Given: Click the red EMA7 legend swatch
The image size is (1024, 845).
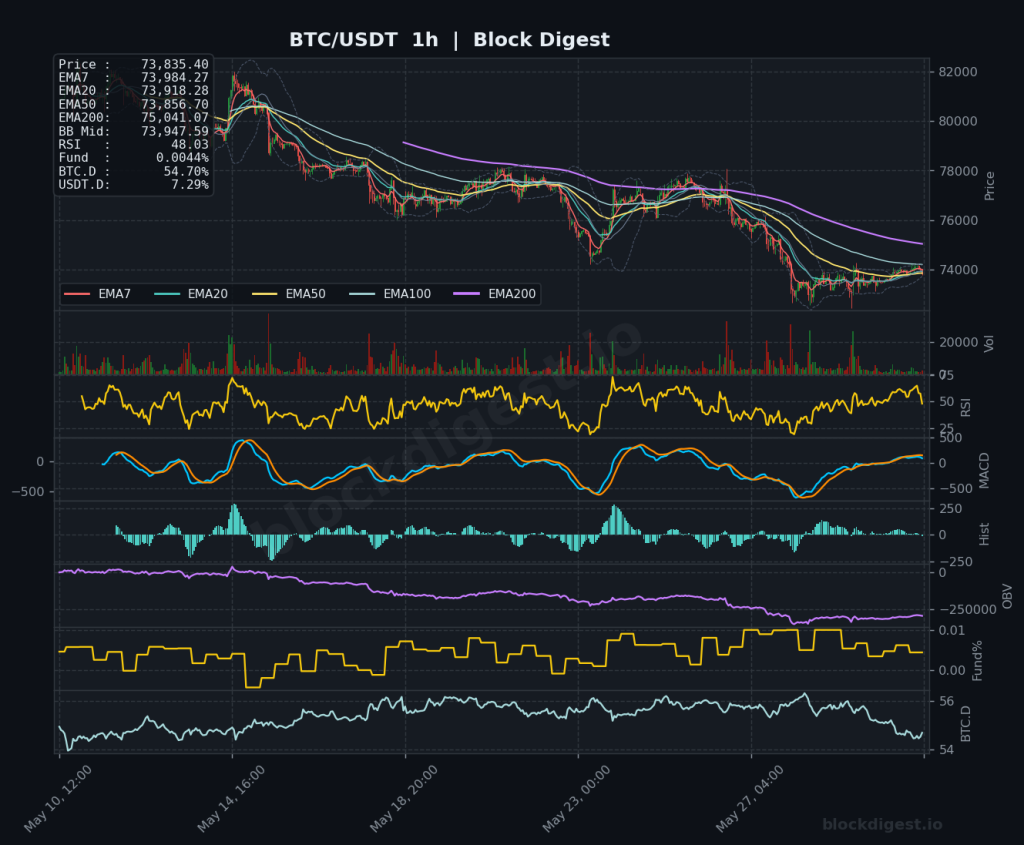Looking at the screenshot, I should [77, 295].
